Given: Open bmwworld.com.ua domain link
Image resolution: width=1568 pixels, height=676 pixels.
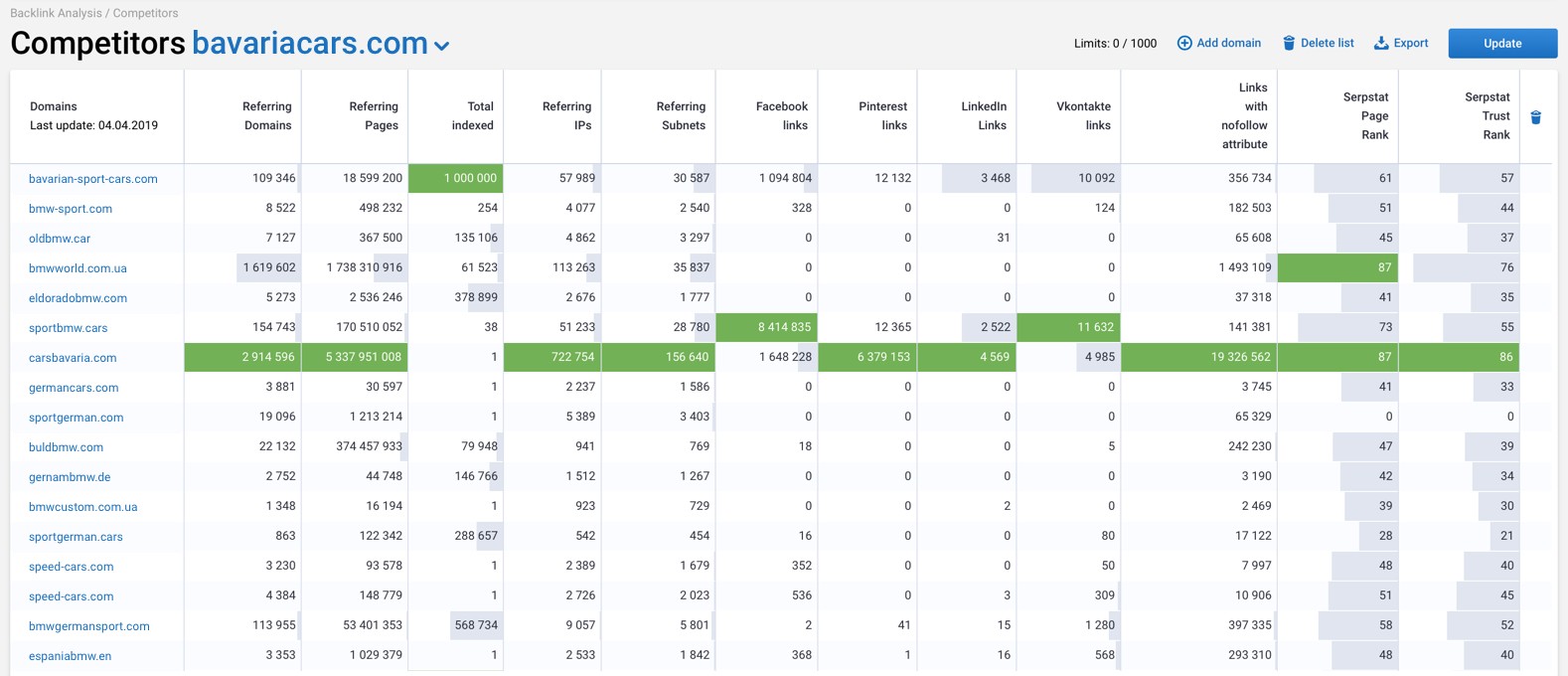Looking at the screenshot, I should (78, 268).
